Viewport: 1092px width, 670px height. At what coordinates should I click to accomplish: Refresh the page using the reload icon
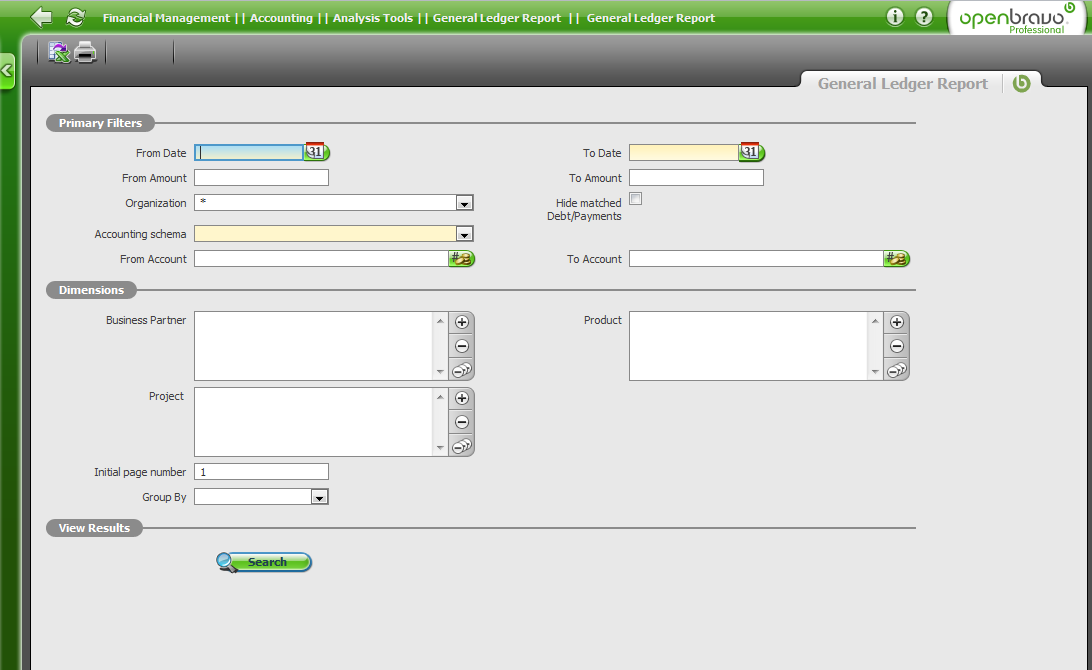76,17
